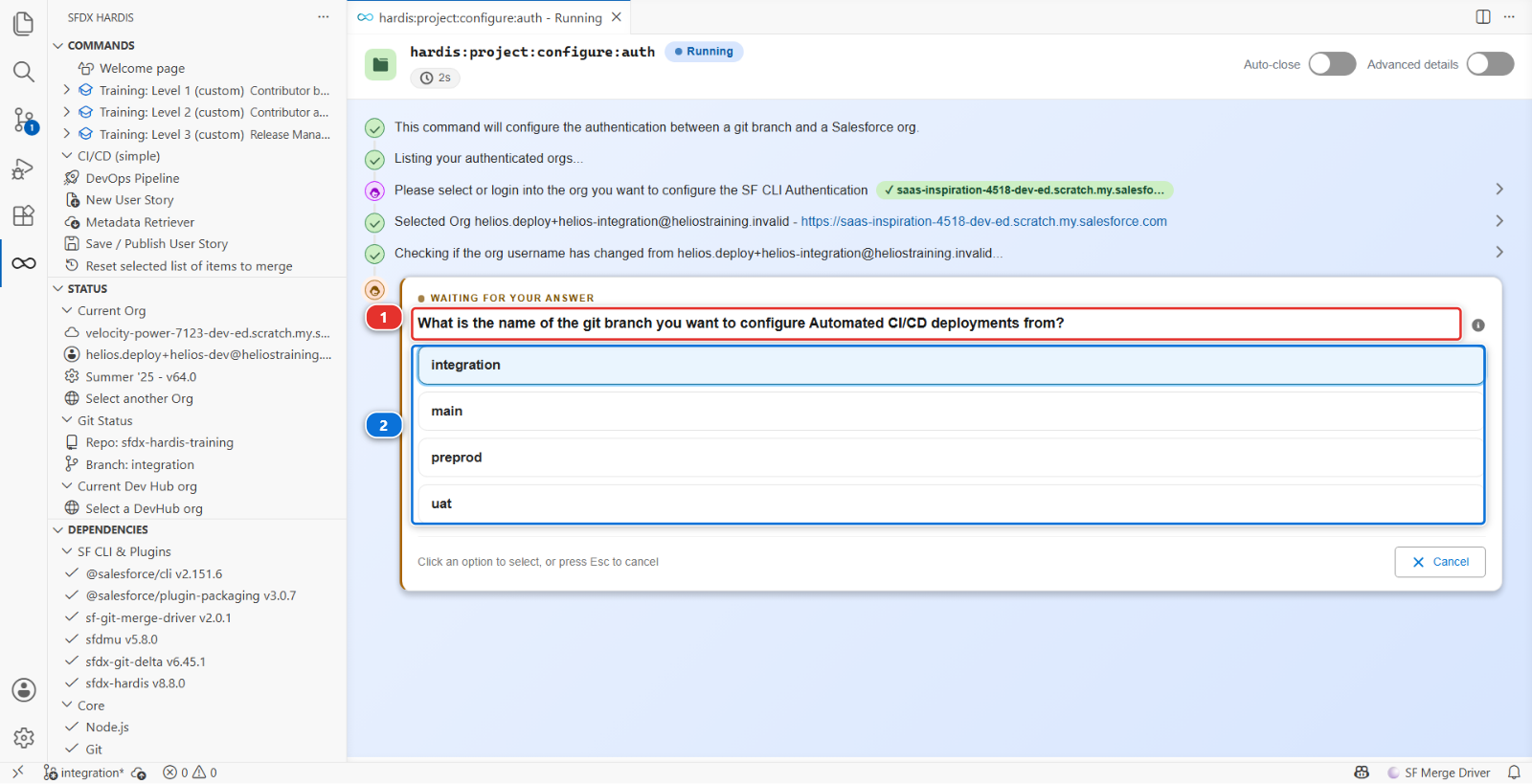Image resolution: width=1532 pixels, height=784 pixels.
Task: Expand the Checking org username log chevron
Action: [1499, 253]
